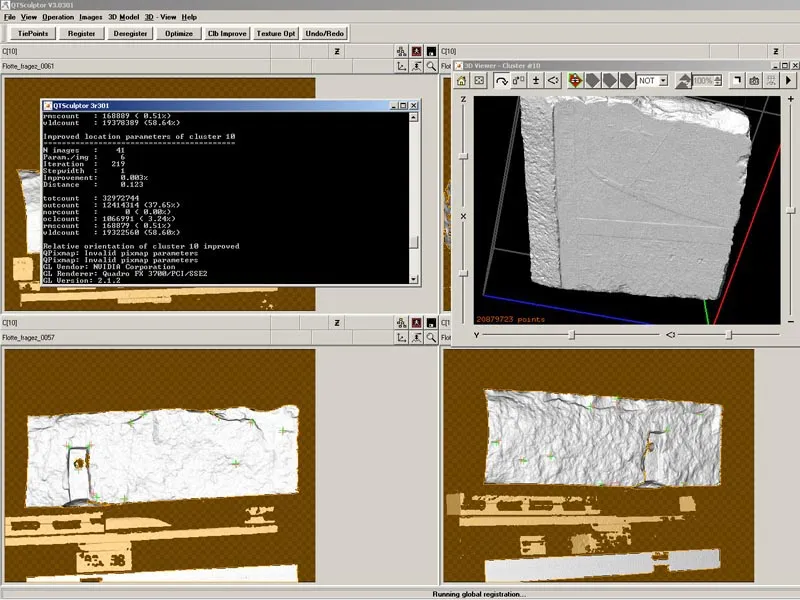800x600 pixels.
Task: Click console scrollbar down arrow
Action: coord(414,279)
